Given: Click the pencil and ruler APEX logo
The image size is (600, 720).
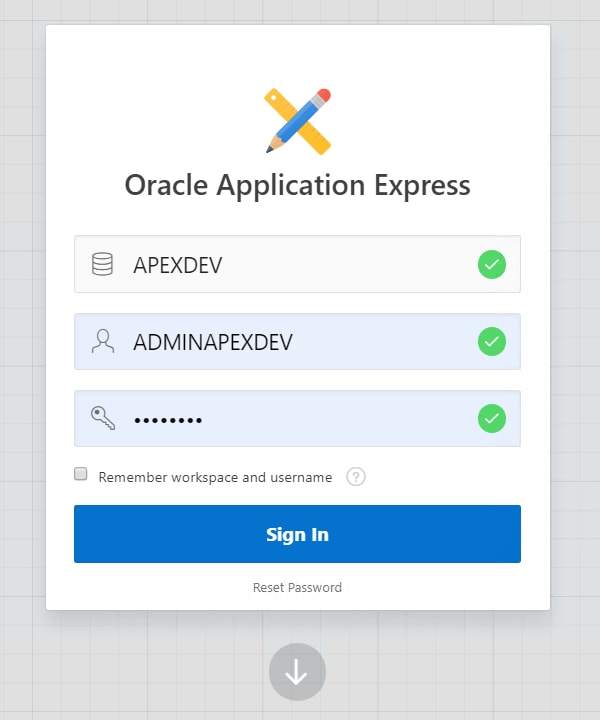Looking at the screenshot, I should (298, 121).
